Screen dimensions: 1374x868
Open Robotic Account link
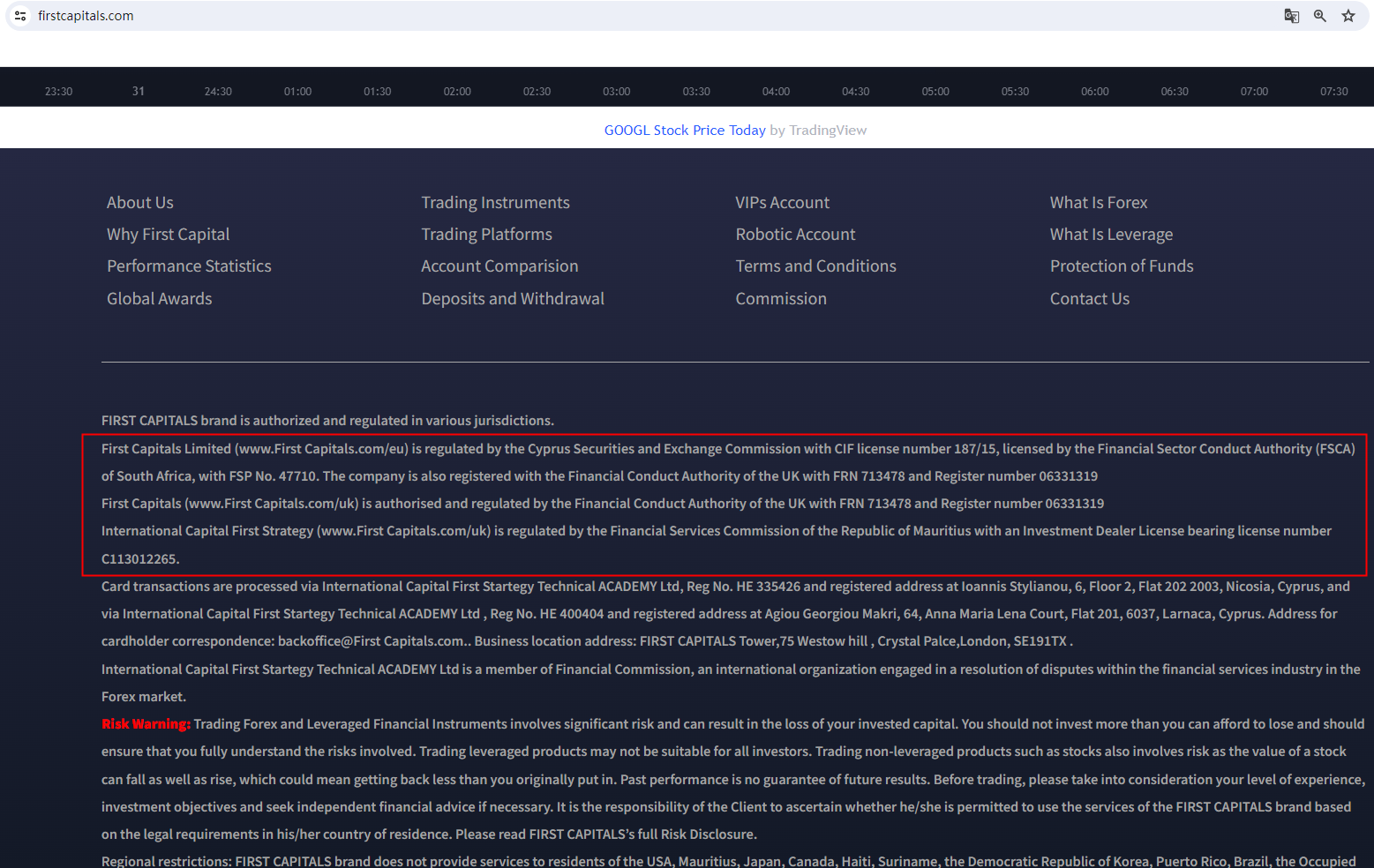(x=796, y=235)
